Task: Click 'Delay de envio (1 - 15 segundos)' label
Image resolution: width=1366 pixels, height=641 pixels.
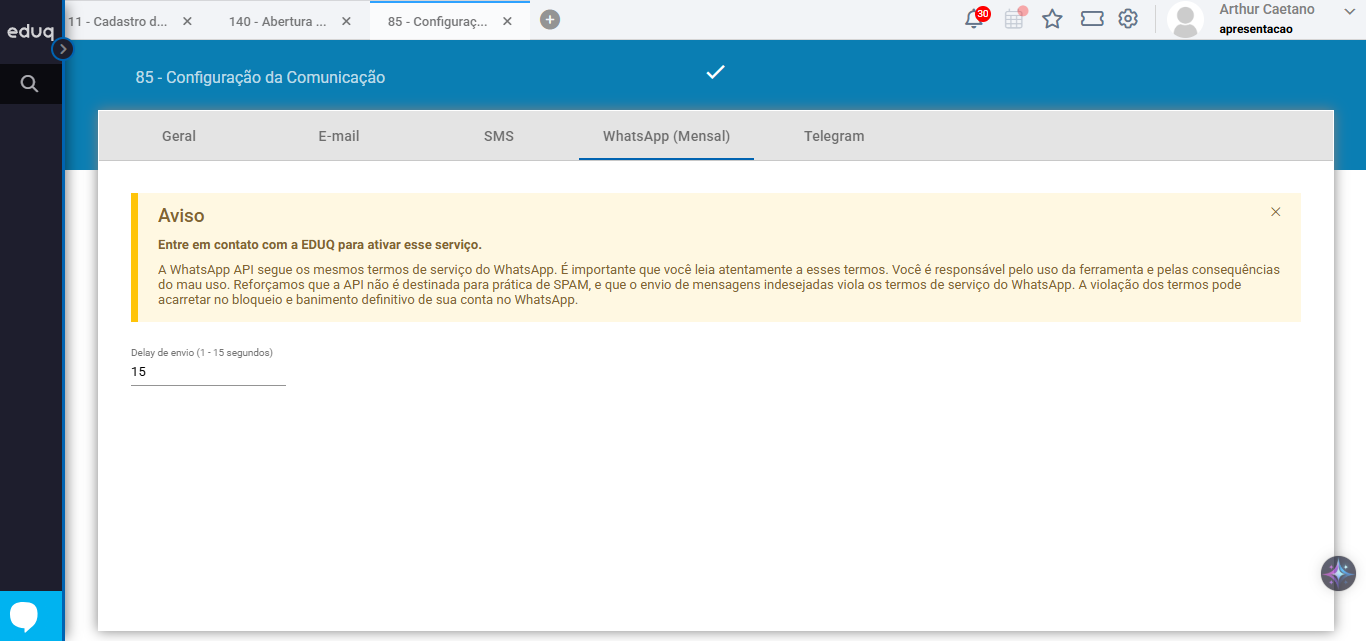Action: [202, 353]
